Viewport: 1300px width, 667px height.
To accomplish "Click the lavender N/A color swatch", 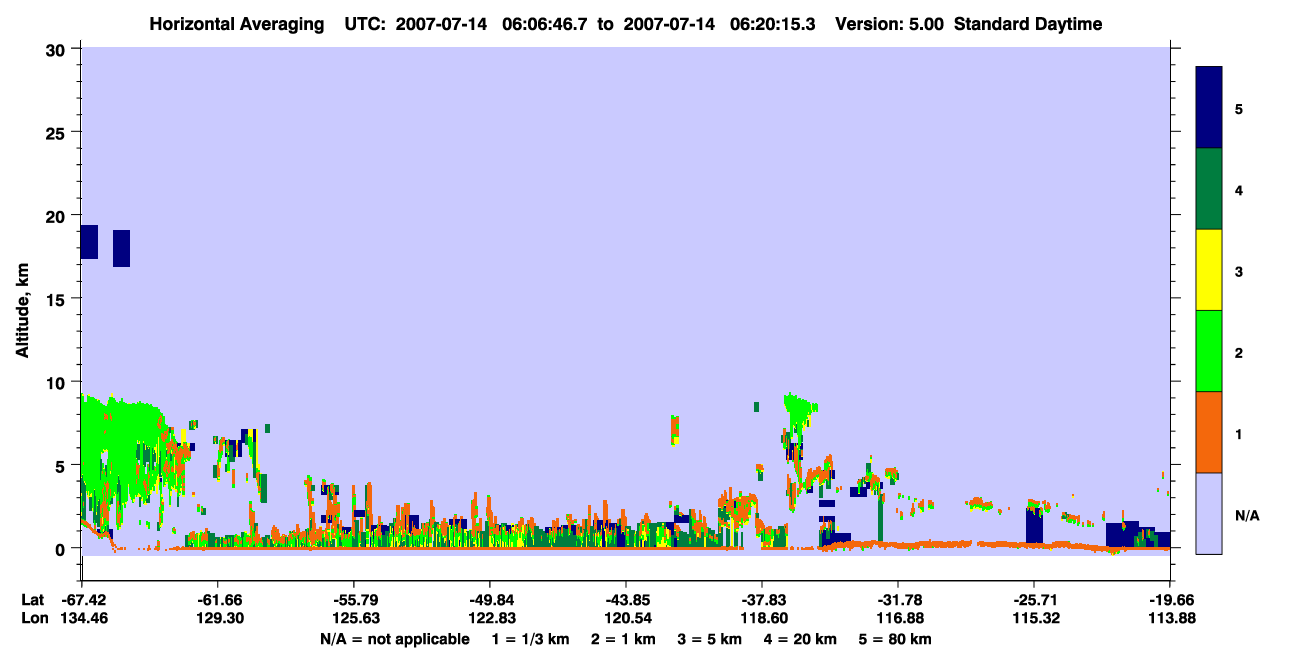I will click(x=1209, y=513).
